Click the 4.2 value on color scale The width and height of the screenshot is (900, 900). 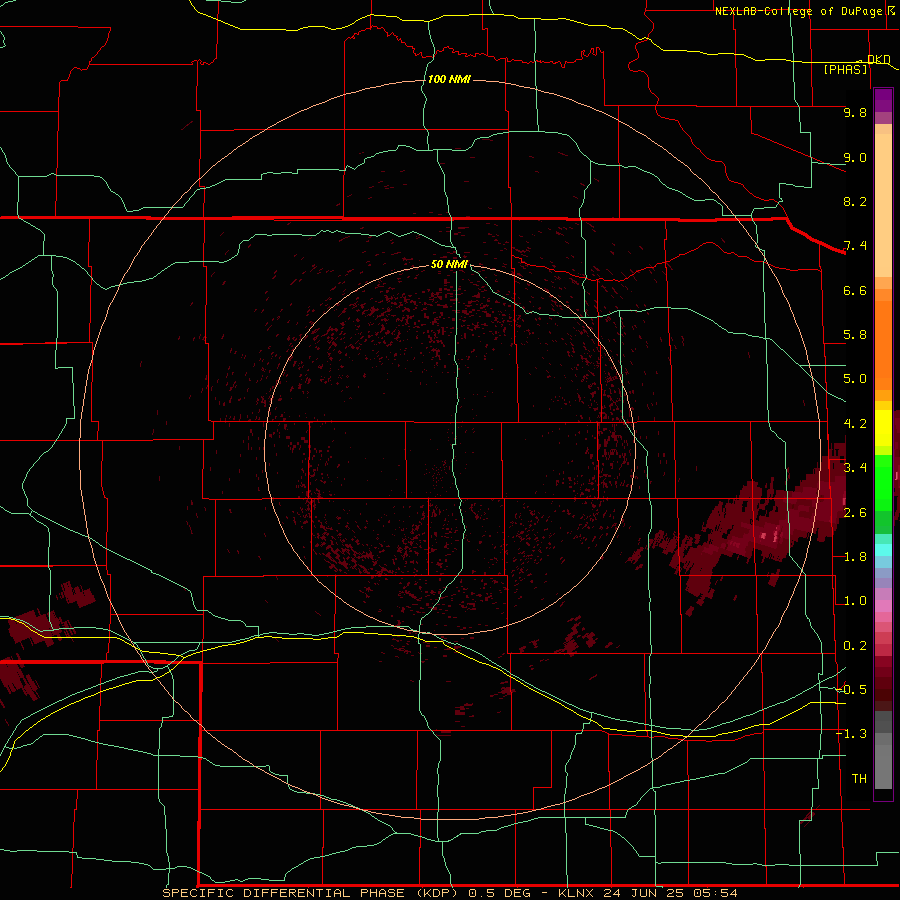855,424
